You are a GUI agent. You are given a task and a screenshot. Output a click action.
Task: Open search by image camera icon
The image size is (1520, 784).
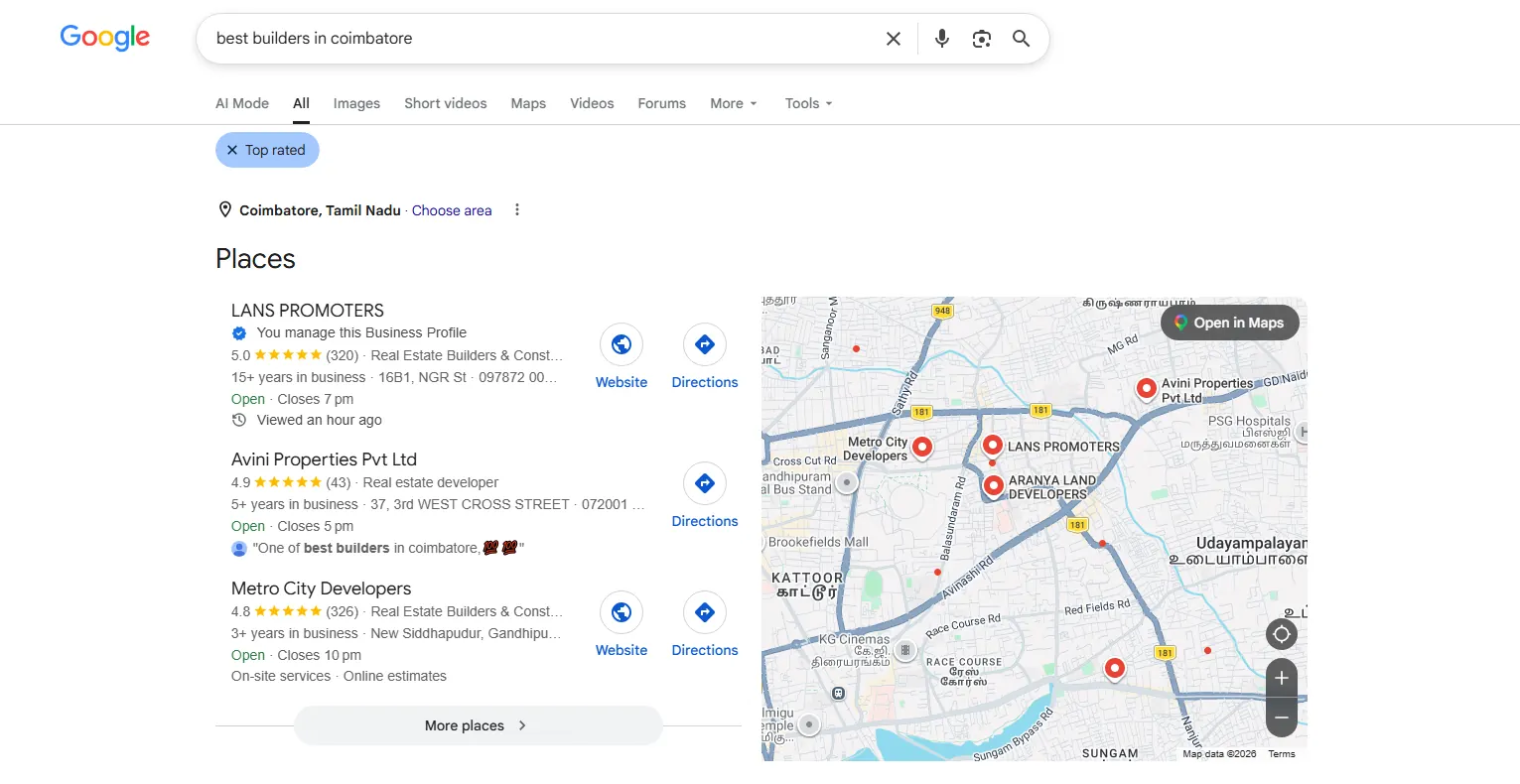coord(982,39)
